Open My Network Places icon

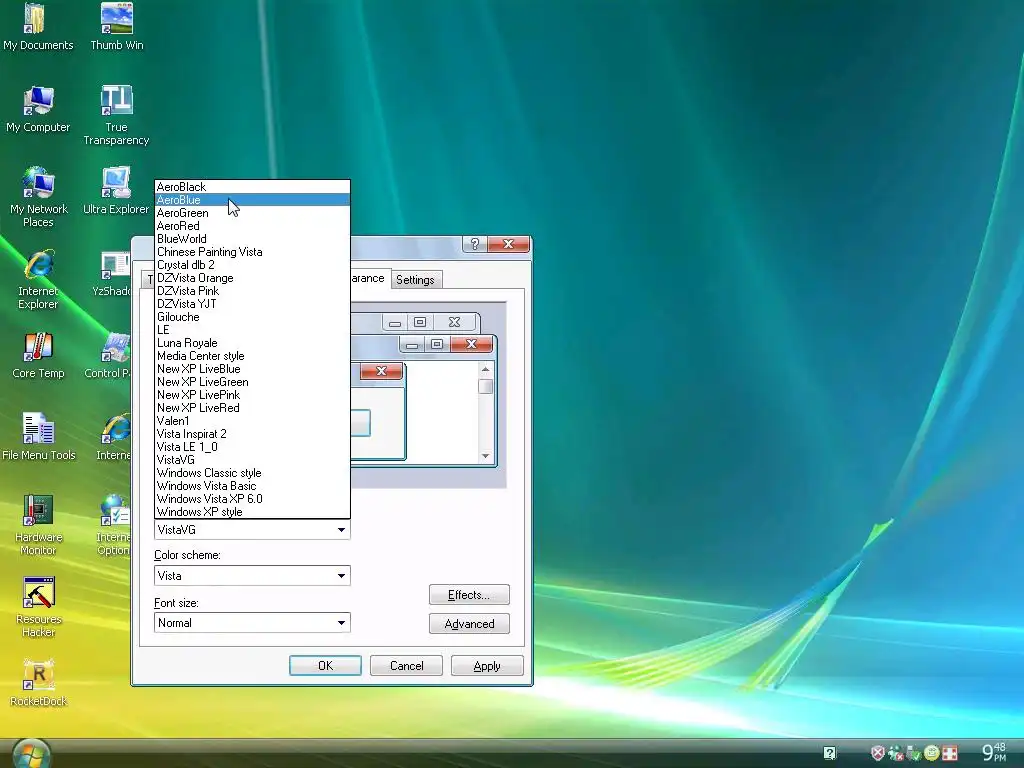[x=38, y=197]
